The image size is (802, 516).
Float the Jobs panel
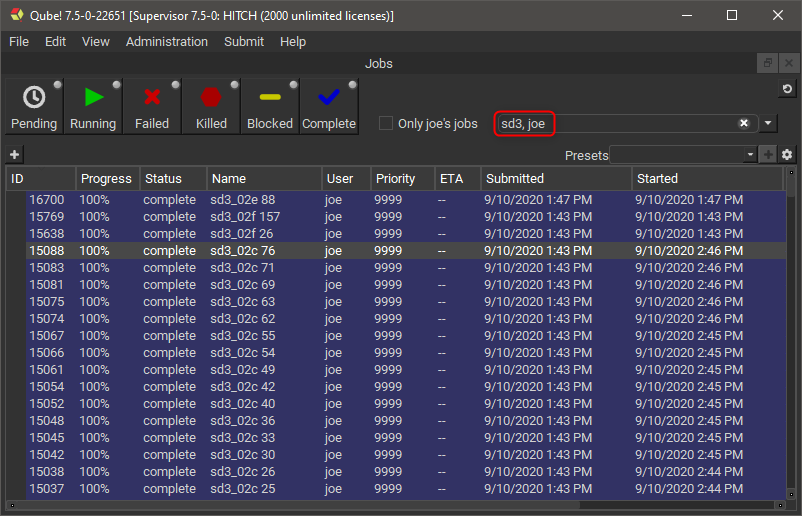click(x=767, y=63)
